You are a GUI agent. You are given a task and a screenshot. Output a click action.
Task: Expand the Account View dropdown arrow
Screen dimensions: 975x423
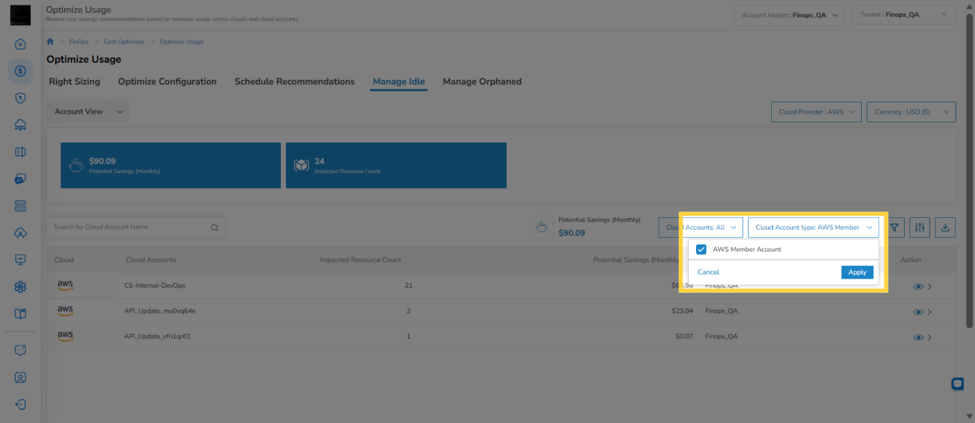click(x=120, y=111)
